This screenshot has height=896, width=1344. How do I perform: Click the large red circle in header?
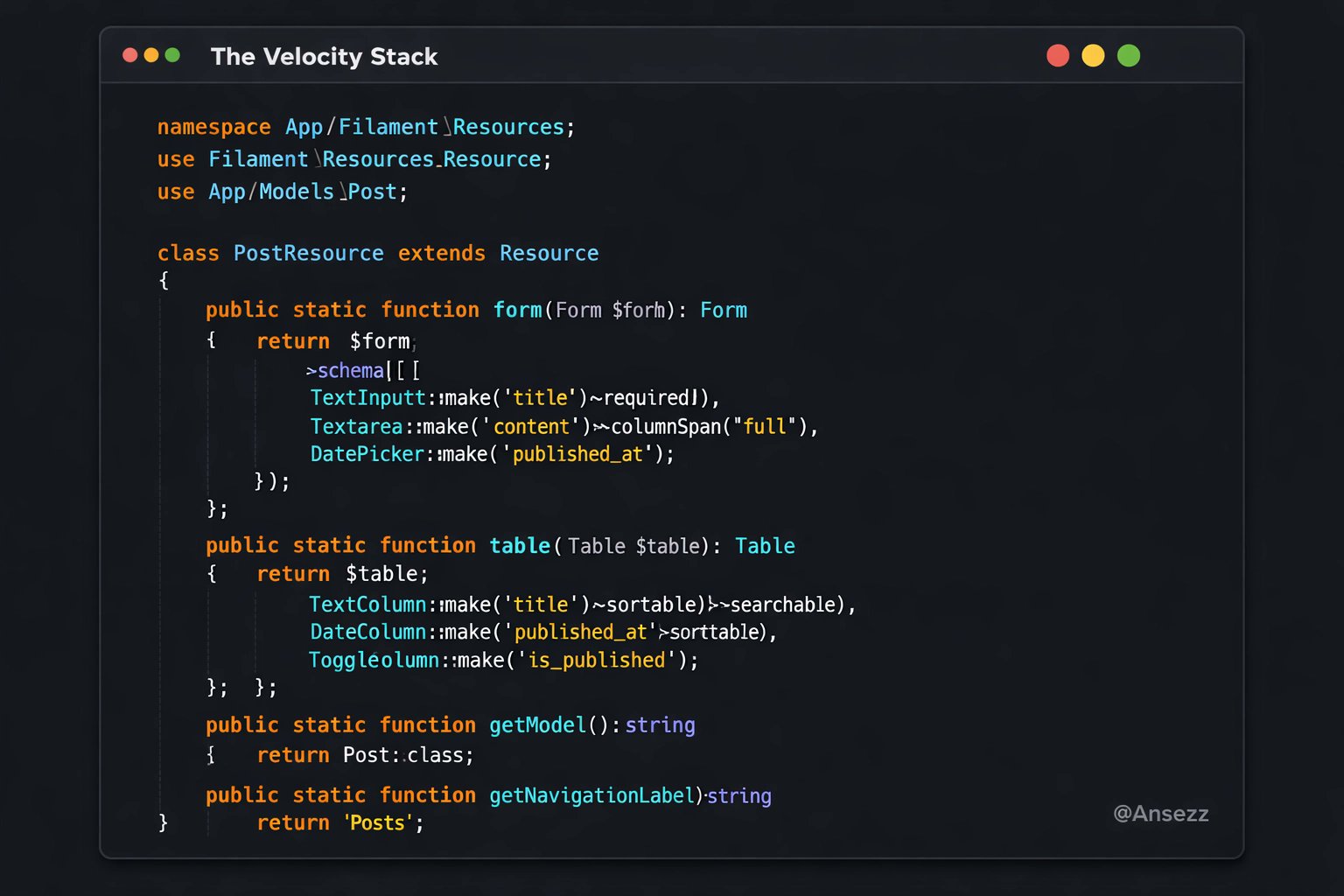coord(1058,56)
